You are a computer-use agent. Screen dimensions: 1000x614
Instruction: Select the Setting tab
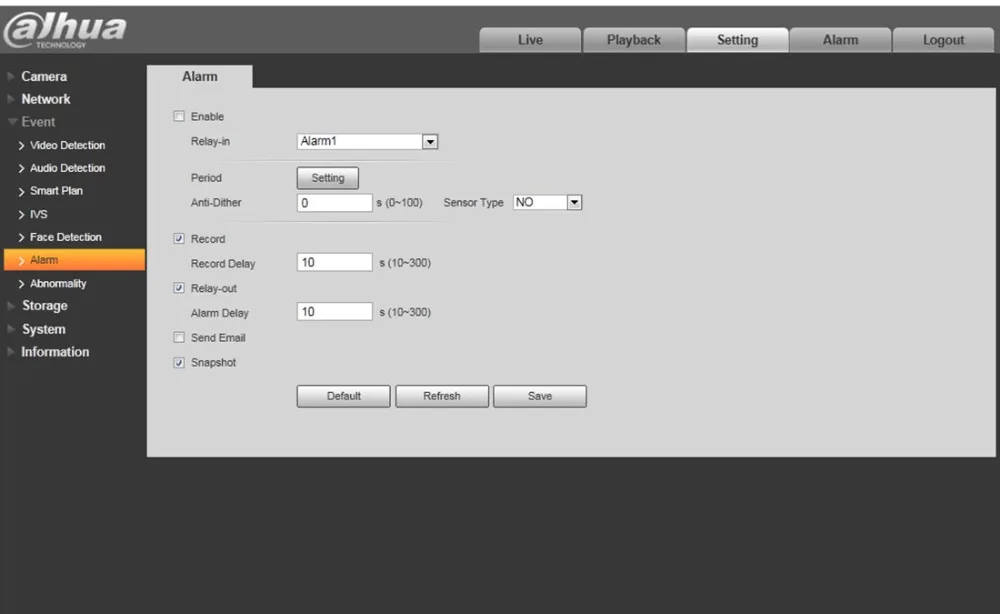point(737,40)
